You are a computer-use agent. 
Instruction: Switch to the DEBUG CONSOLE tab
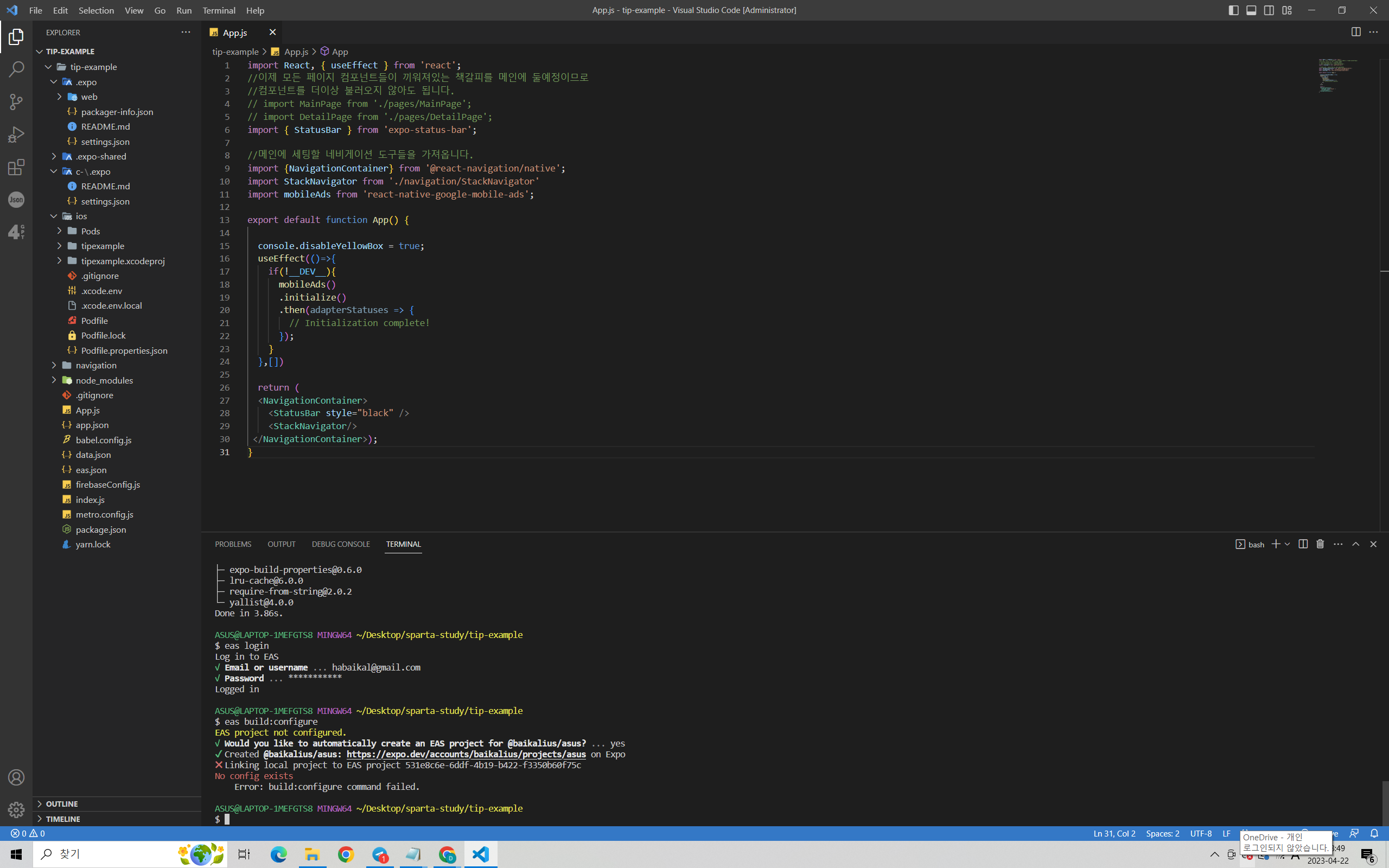pos(341,544)
